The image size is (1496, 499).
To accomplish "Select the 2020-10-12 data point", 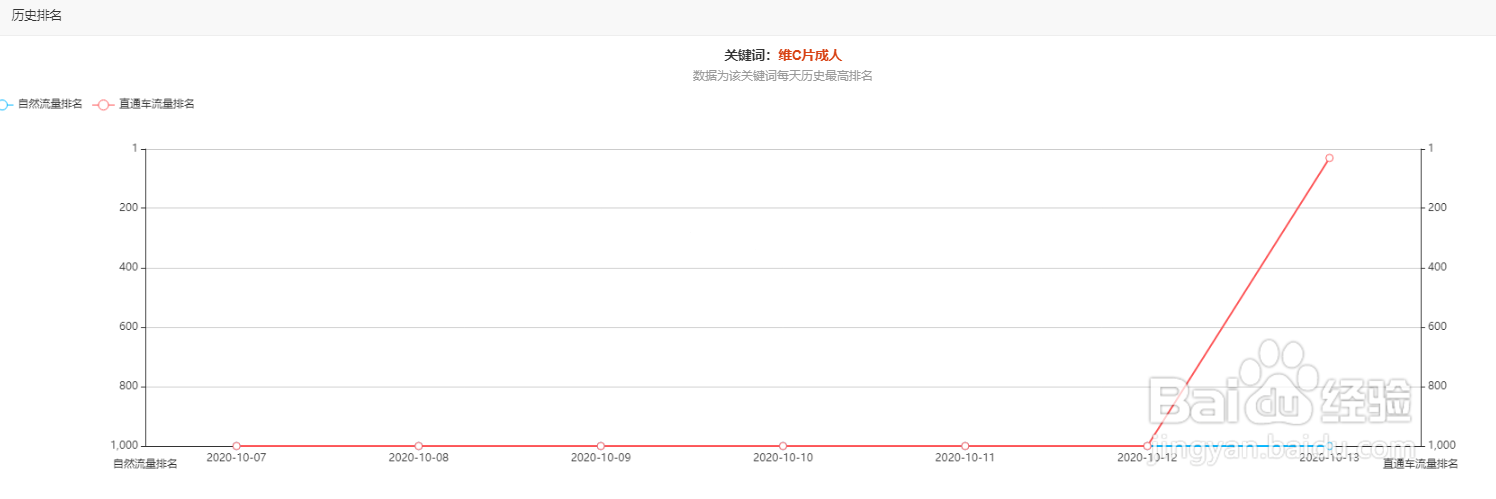I will (x=1147, y=446).
